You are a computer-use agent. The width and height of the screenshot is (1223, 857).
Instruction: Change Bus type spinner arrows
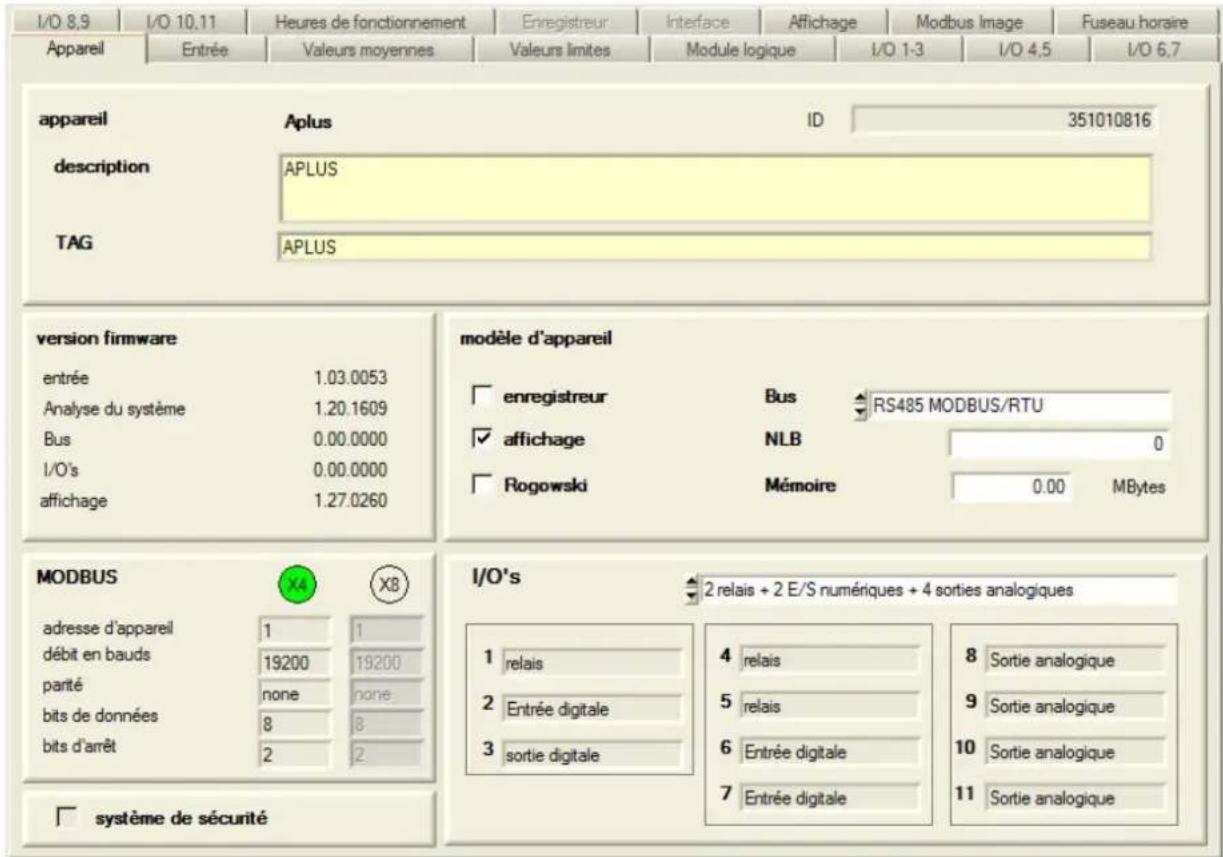click(858, 406)
